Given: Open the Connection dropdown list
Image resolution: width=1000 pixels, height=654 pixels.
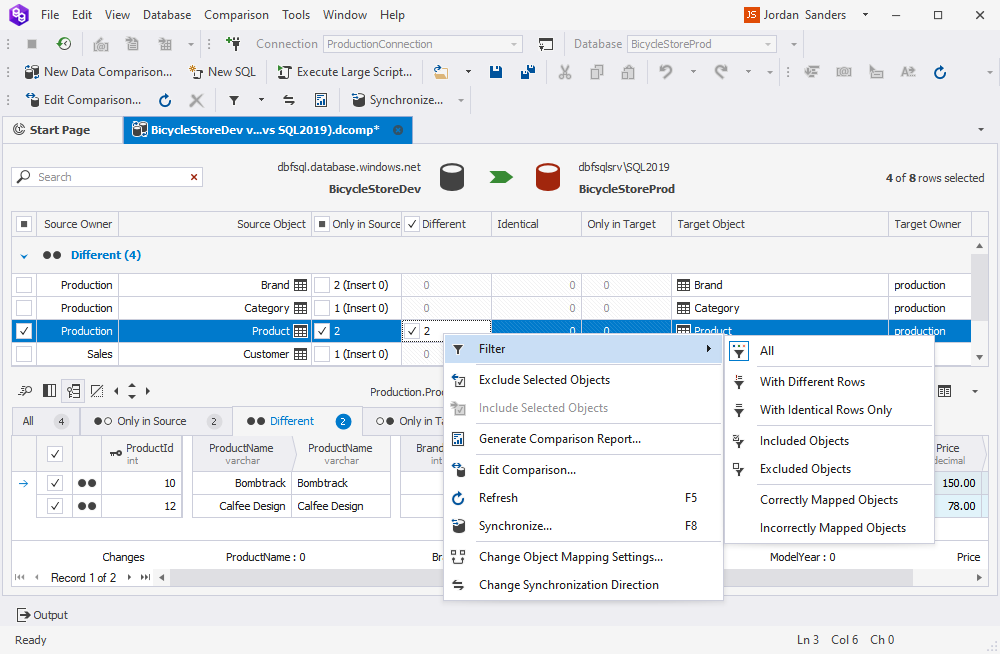Looking at the screenshot, I should tap(513, 44).
